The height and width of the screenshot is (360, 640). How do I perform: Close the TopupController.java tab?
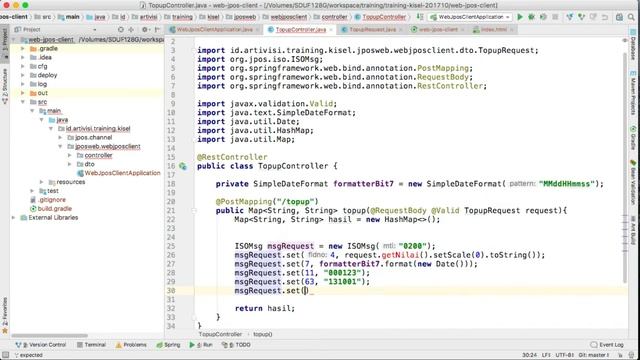pos(331,29)
